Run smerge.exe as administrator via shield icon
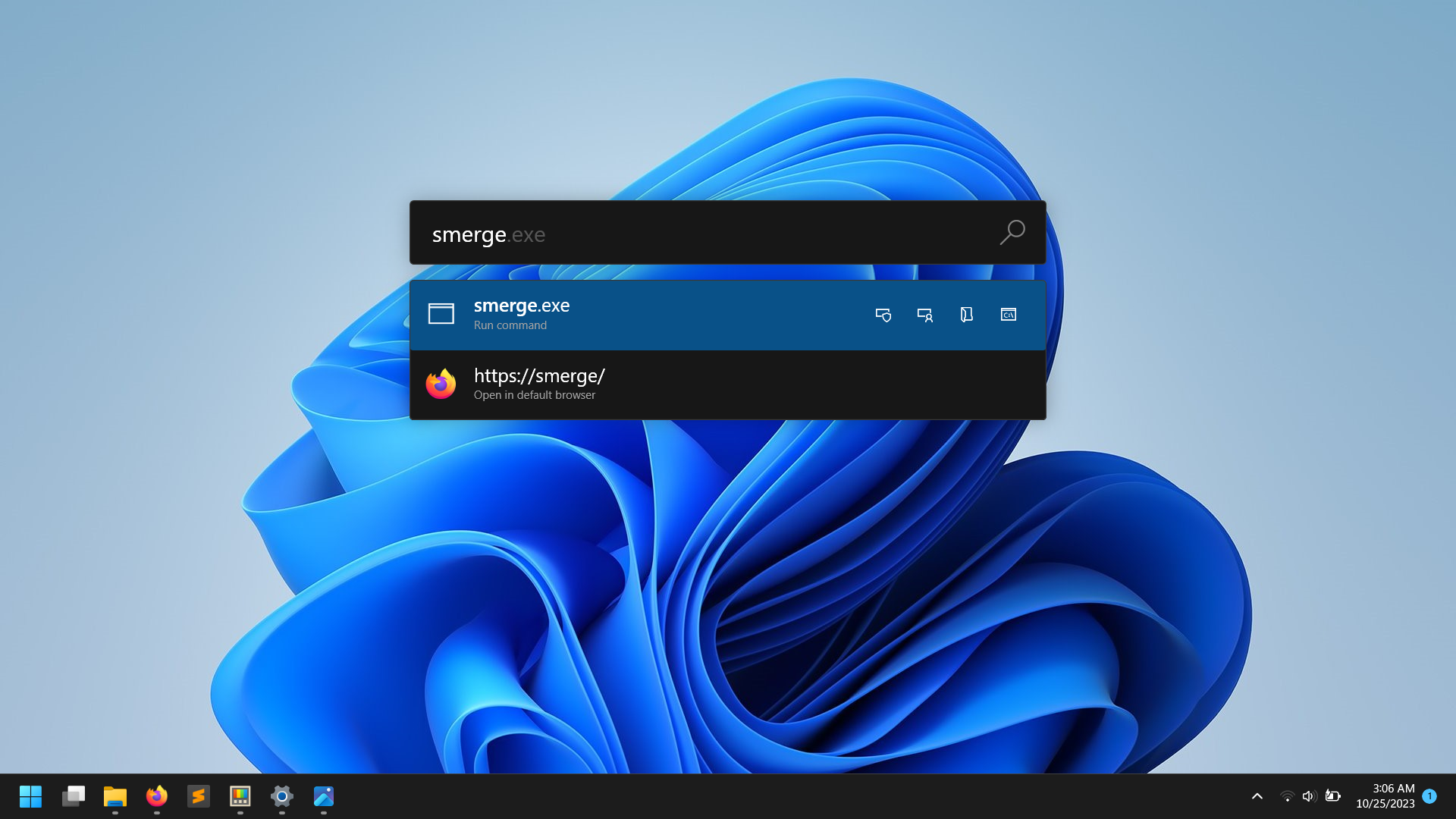The height and width of the screenshot is (819, 1456). click(x=883, y=315)
